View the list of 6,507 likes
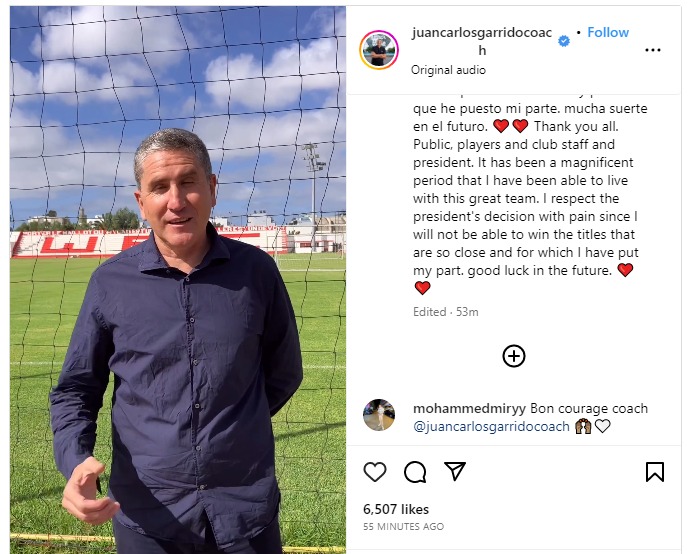The height and width of the screenshot is (554, 689). [x=396, y=509]
